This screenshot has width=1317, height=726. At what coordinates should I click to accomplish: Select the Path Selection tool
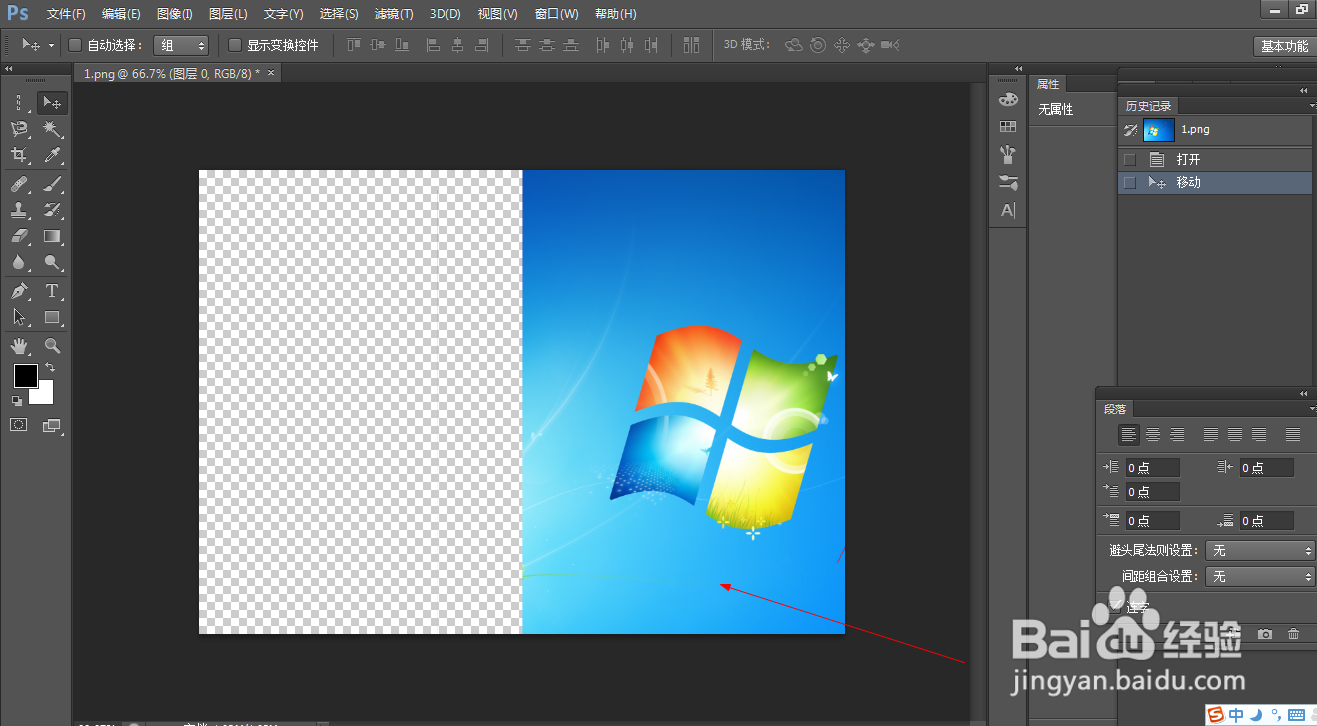click(19, 317)
